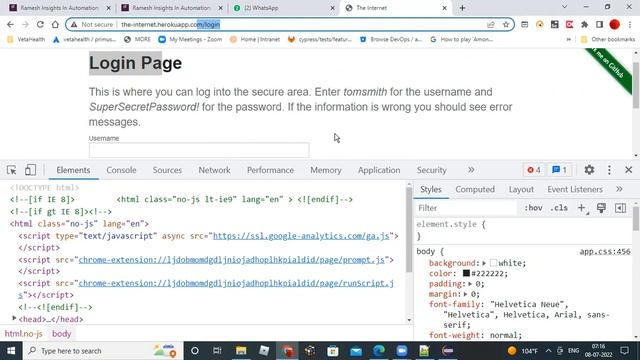The image size is (640, 360).
Task: Toggle the .cls class editor button
Action: pyautogui.click(x=559, y=208)
